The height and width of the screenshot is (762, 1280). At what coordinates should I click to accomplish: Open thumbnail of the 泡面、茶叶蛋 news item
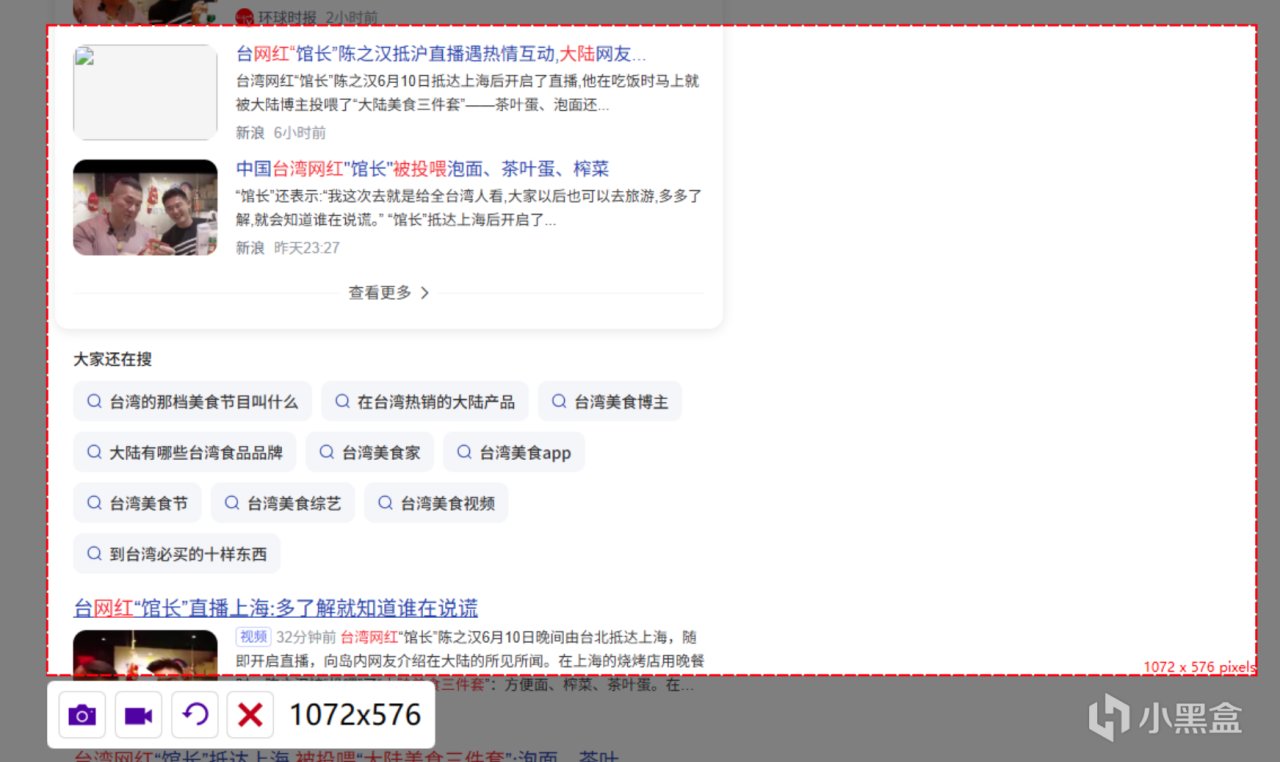coord(145,207)
